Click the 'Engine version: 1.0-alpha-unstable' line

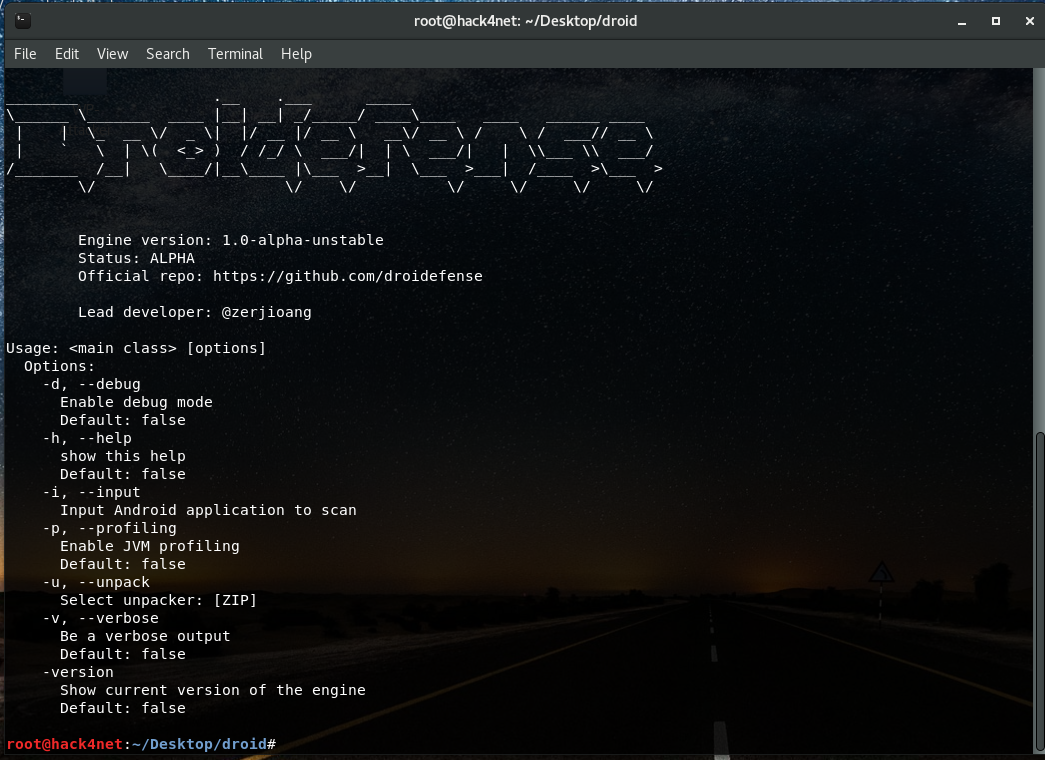click(x=231, y=240)
